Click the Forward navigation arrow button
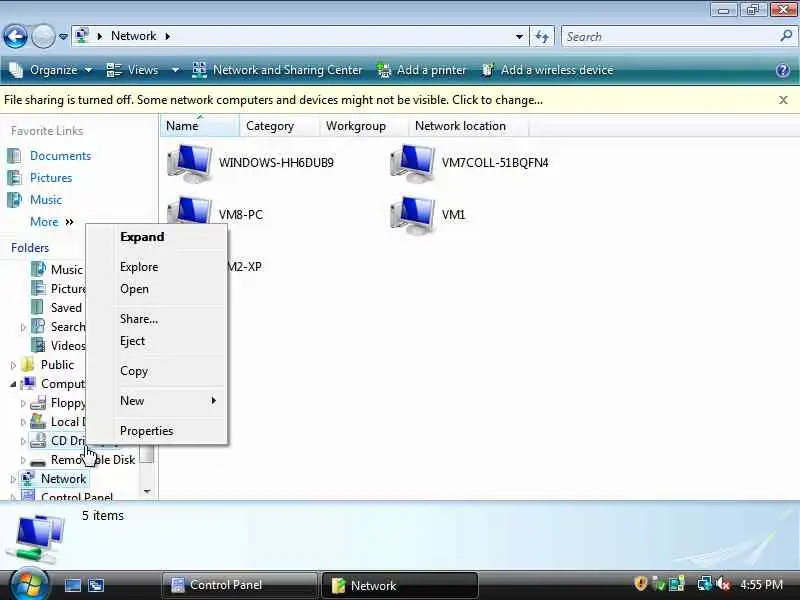Screen dimensions: 800x600 (43, 36)
